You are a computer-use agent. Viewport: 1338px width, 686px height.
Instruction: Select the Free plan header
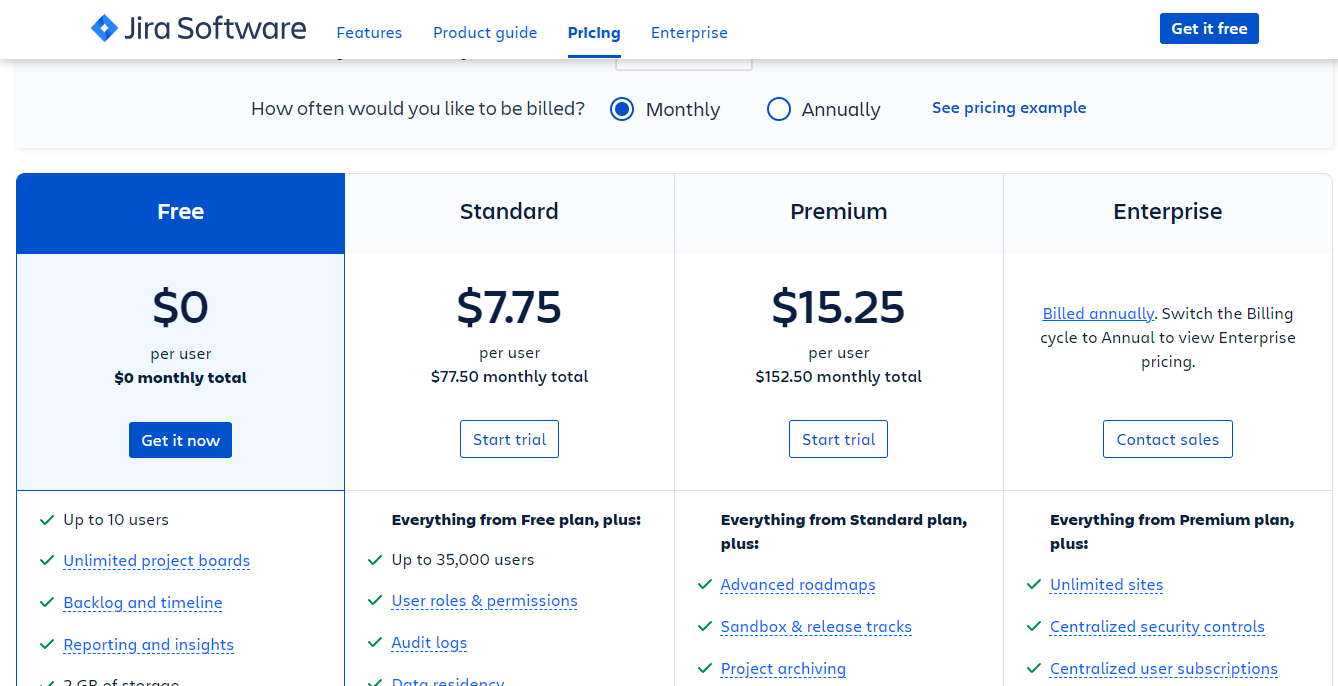(180, 212)
